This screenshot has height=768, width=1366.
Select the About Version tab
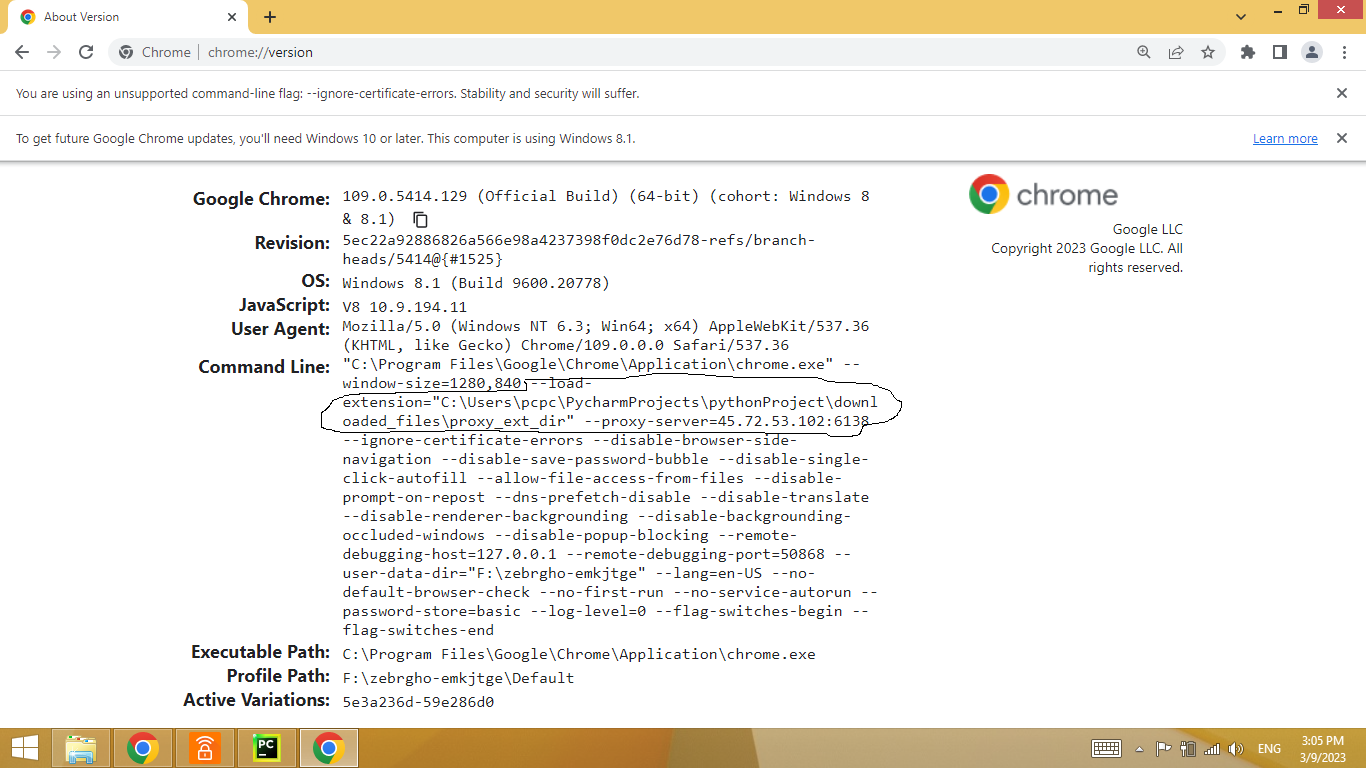pyautogui.click(x=128, y=17)
